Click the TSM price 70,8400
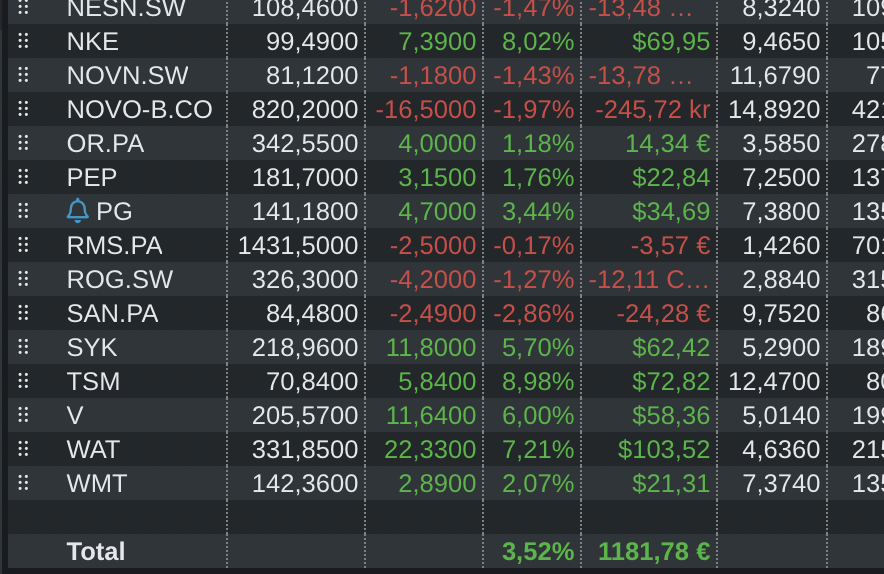The image size is (884, 574). pyautogui.click(x=312, y=382)
